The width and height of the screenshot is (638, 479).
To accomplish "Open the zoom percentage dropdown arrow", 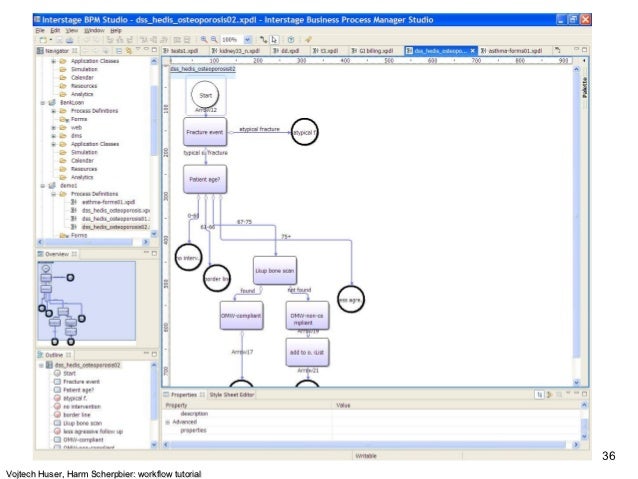I will pos(247,39).
